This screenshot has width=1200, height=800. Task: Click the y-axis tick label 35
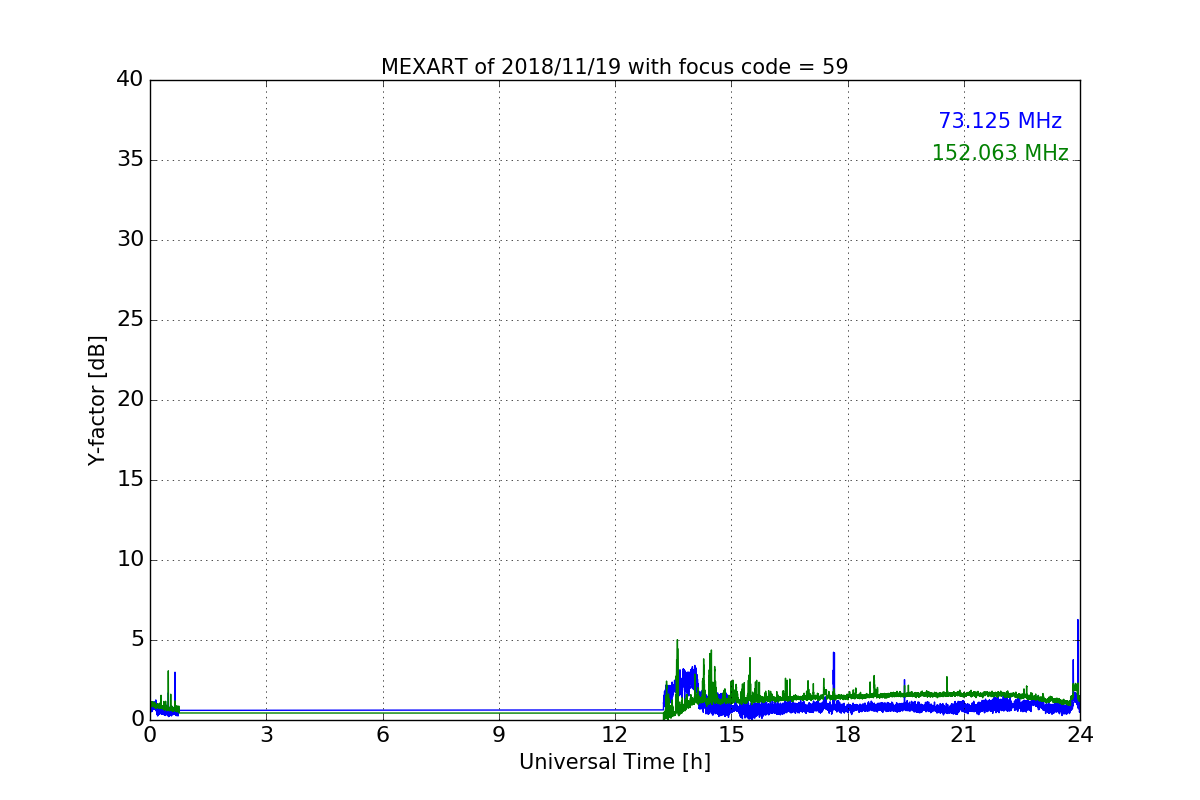pyautogui.click(x=130, y=160)
